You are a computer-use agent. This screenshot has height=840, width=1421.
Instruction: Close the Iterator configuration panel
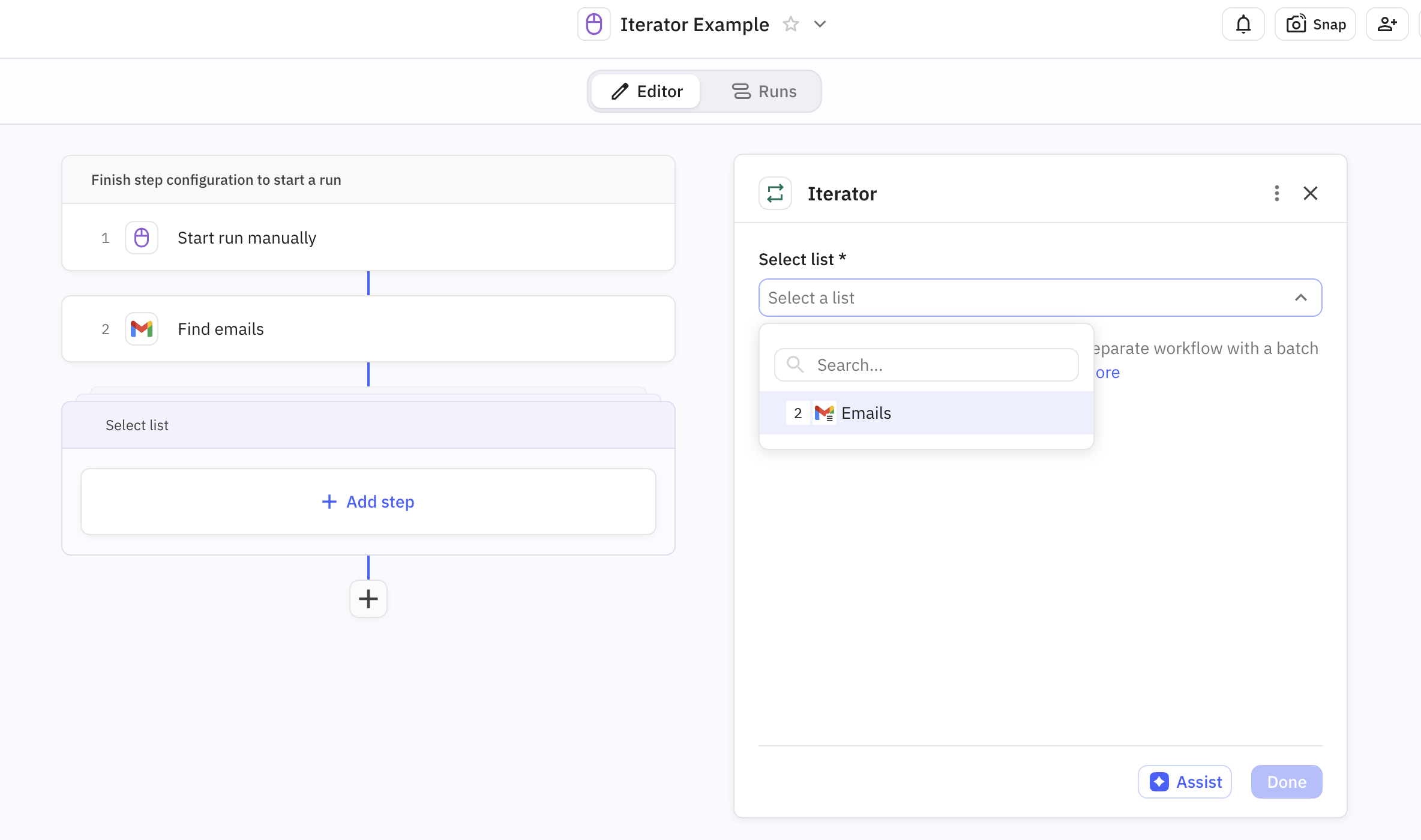(1310, 193)
